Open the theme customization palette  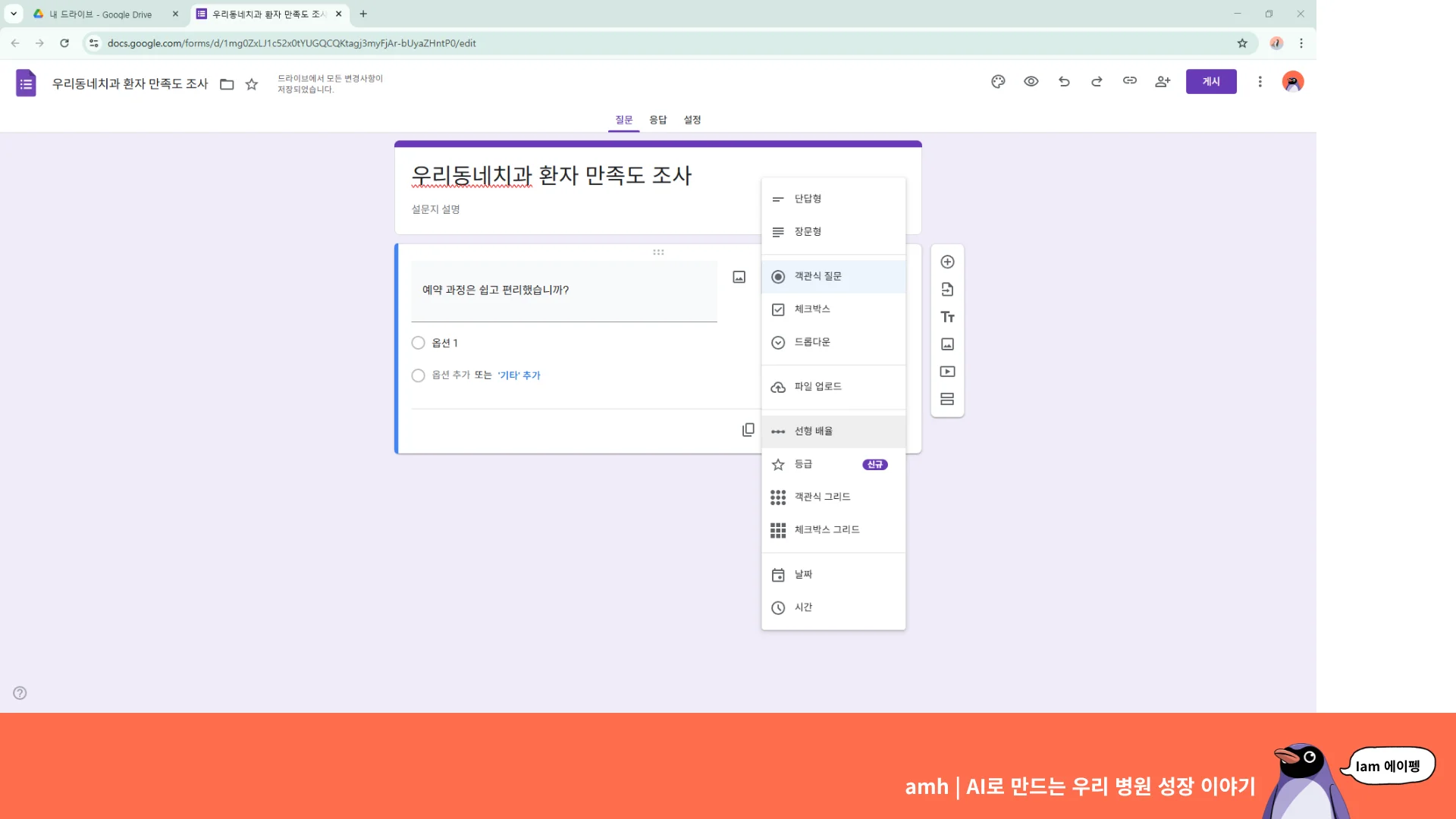(998, 81)
